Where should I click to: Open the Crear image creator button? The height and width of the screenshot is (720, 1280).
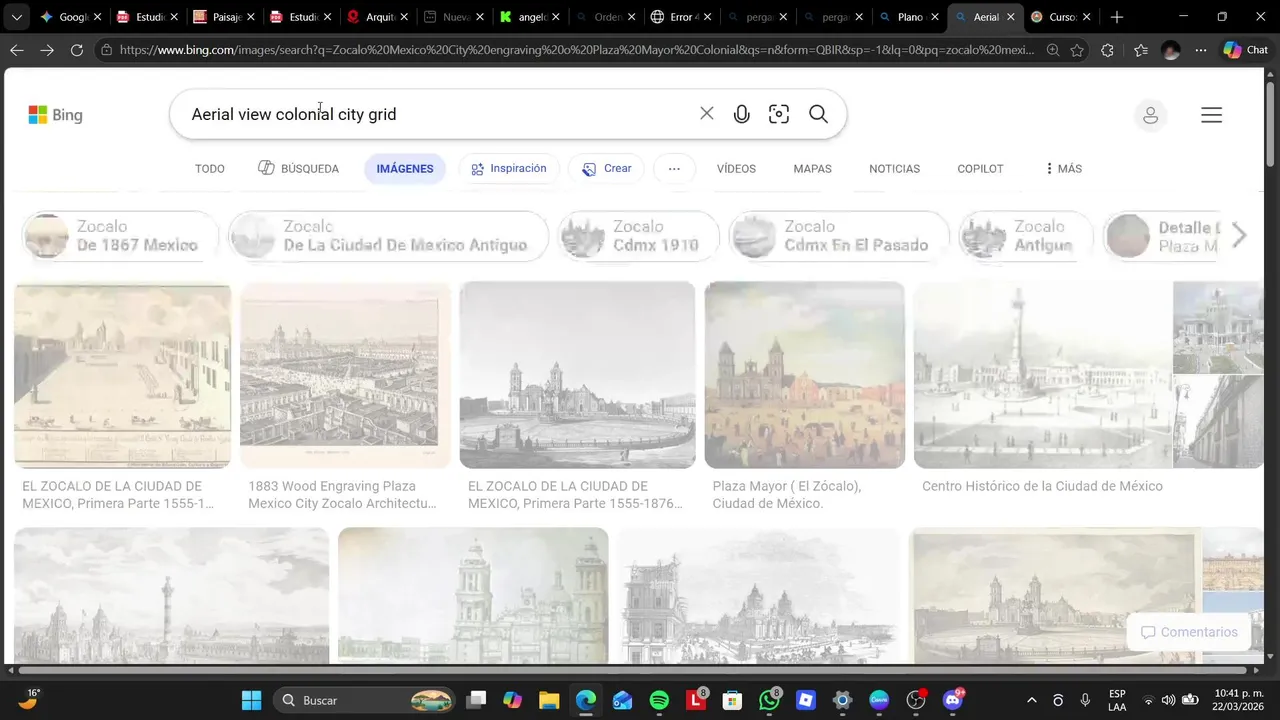(x=607, y=169)
